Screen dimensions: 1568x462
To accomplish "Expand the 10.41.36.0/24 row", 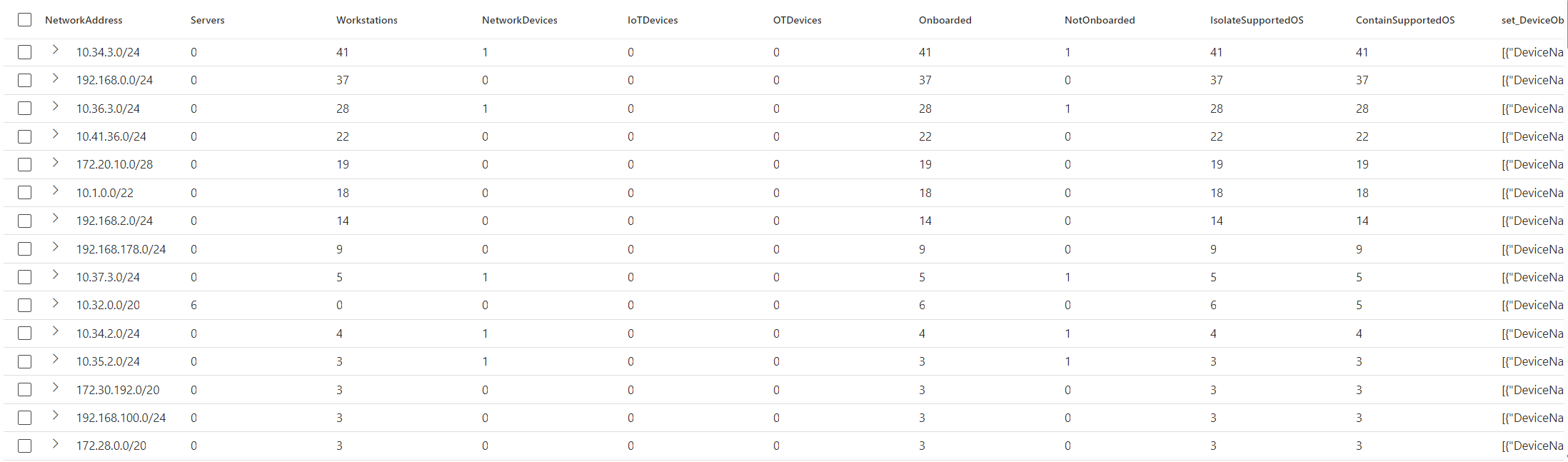I will pos(55,134).
